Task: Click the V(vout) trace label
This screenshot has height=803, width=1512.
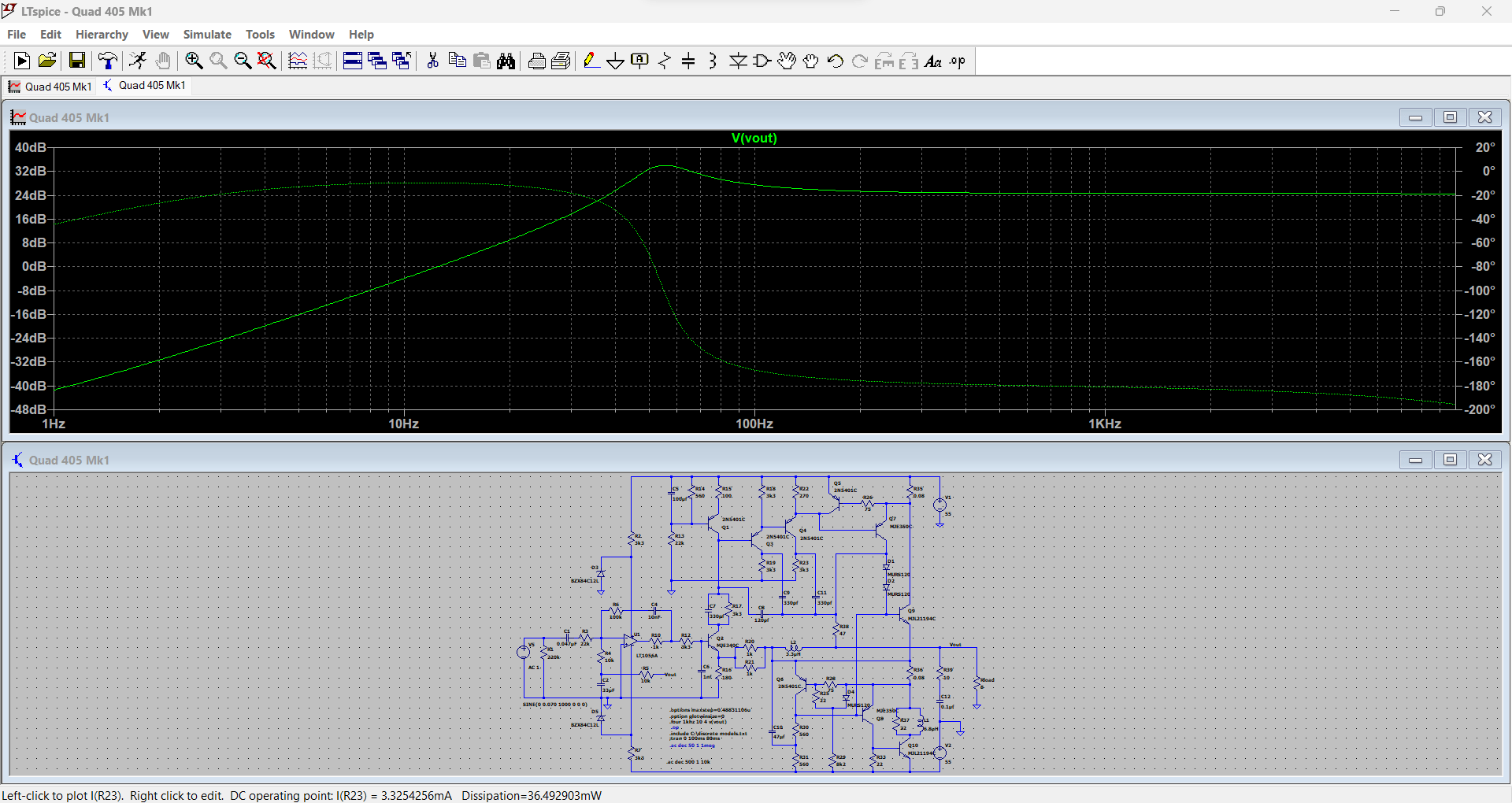Action: pyautogui.click(x=754, y=138)
